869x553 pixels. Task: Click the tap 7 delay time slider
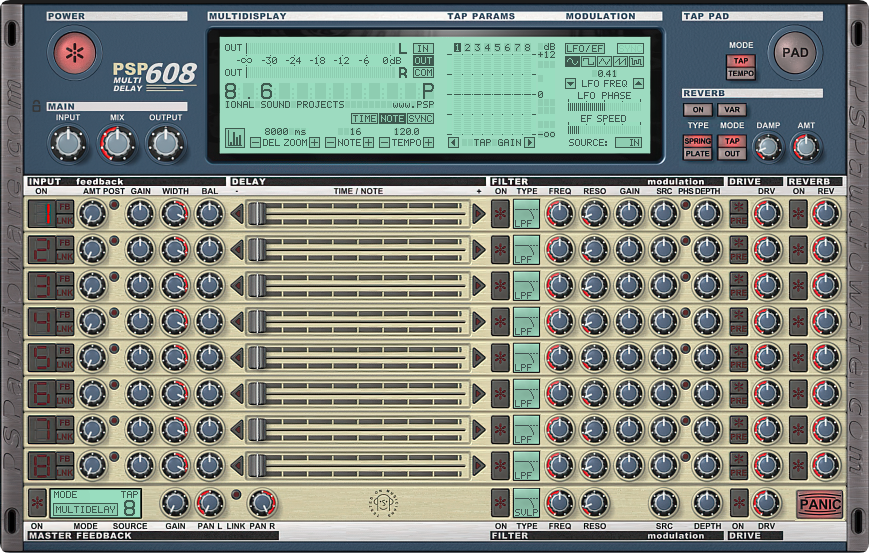pyautogui.click(x=357, y=430)
